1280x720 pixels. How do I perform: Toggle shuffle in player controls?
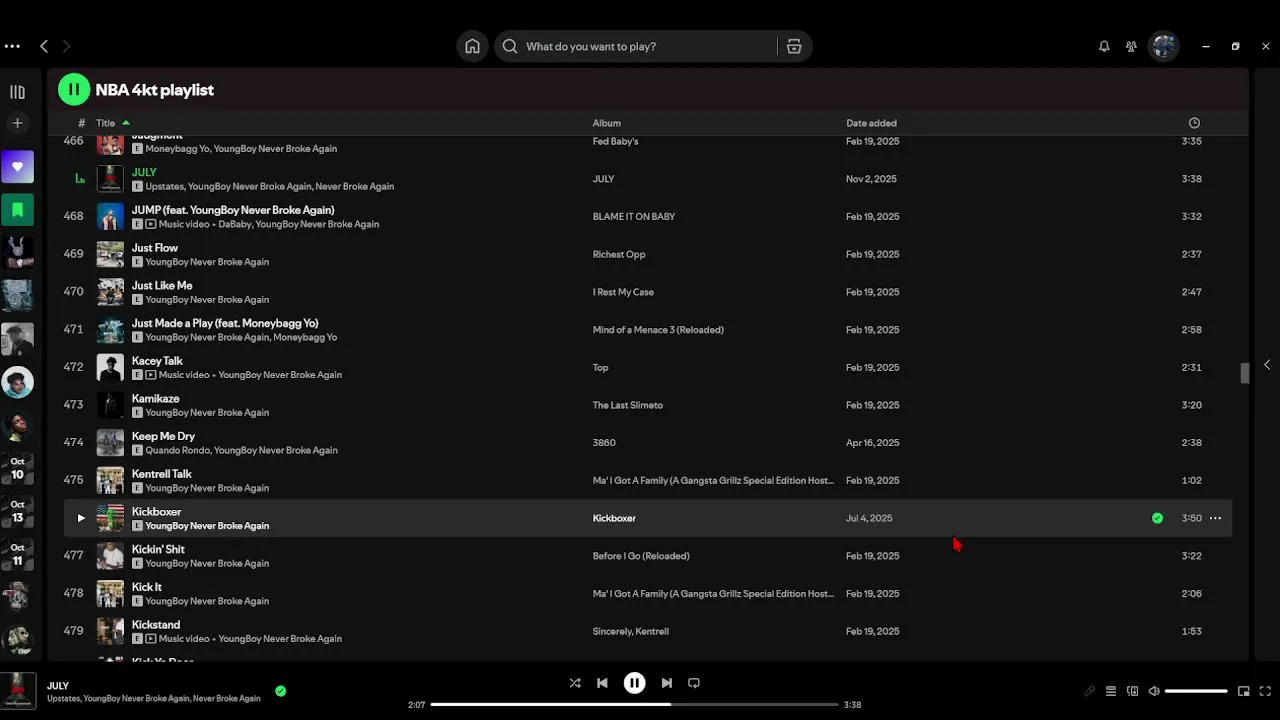pyautogui.click(x=575, y=683)
